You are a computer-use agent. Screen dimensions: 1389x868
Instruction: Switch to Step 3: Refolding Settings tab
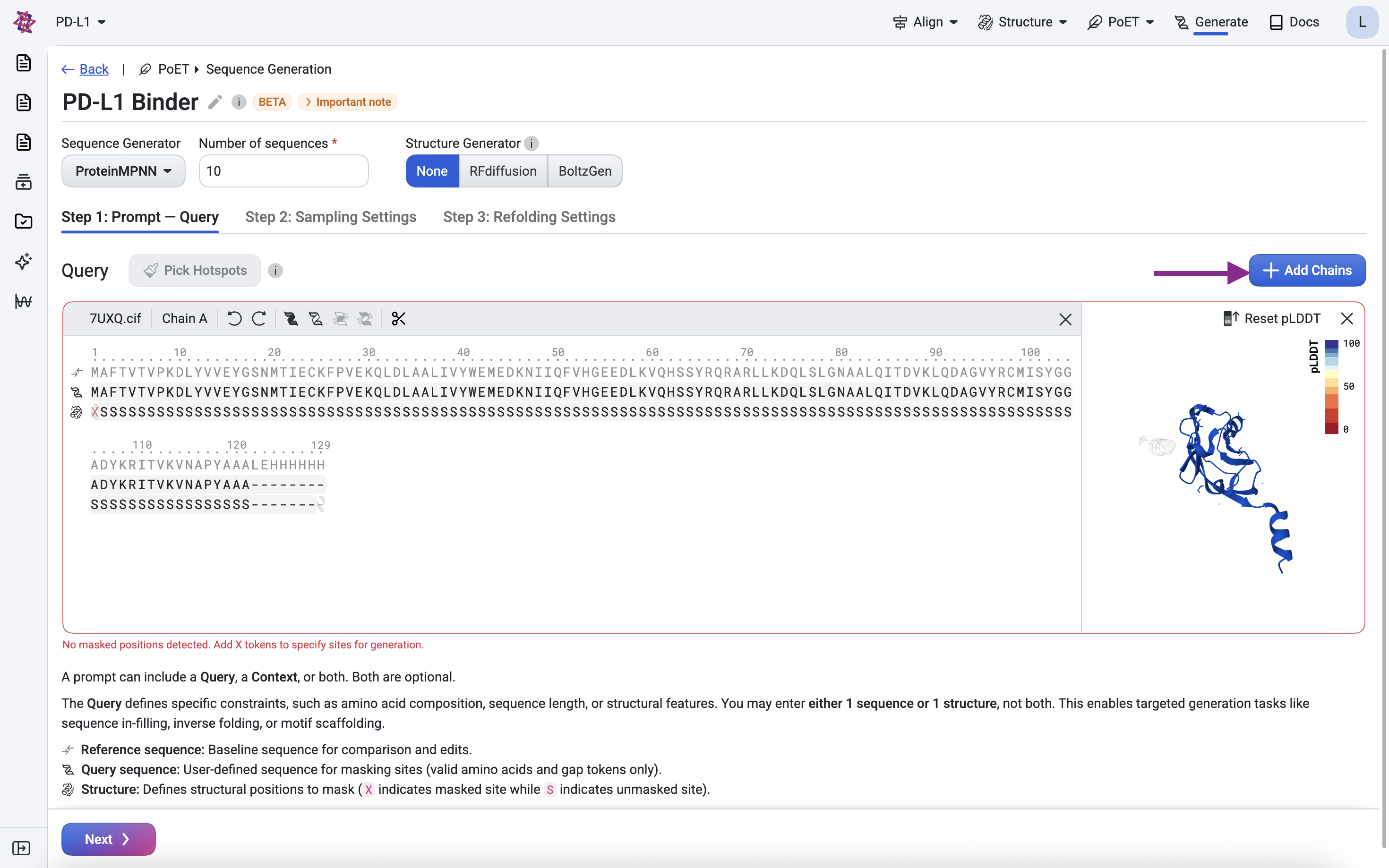pyautogui.click(x=530, y=217)
